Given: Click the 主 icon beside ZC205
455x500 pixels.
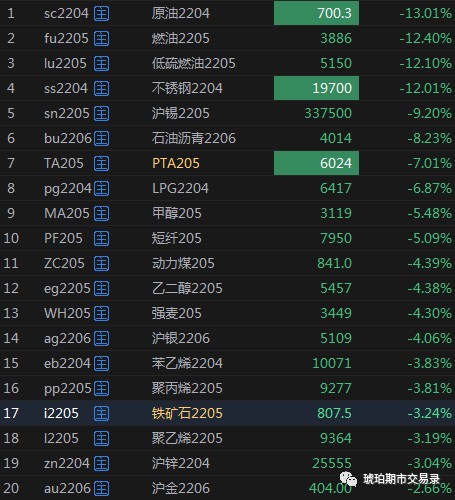Looking at the screenshot, I should [x=101, y=264].
